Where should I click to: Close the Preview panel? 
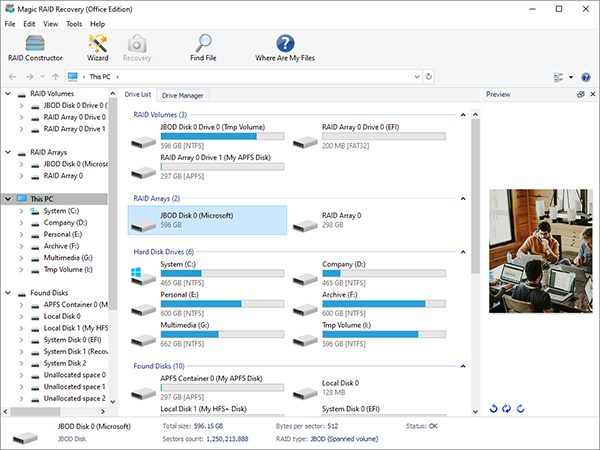[593, 94]
